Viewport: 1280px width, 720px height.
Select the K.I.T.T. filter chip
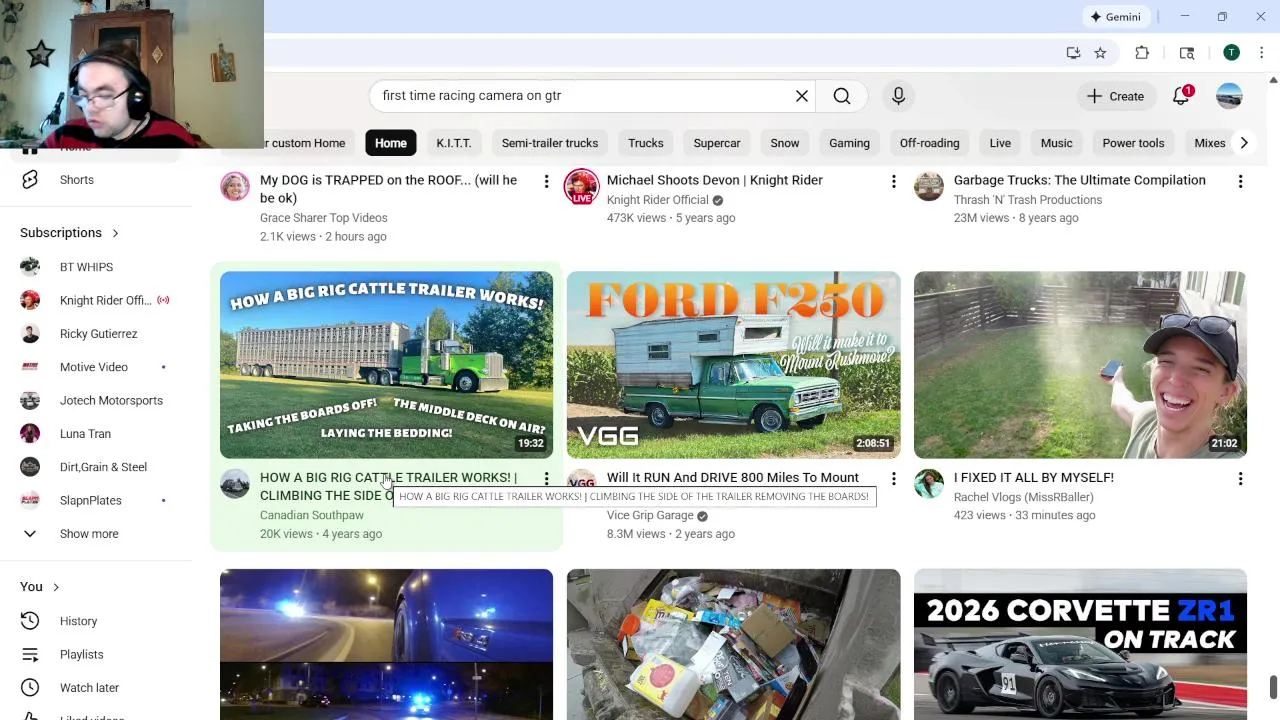453,143
